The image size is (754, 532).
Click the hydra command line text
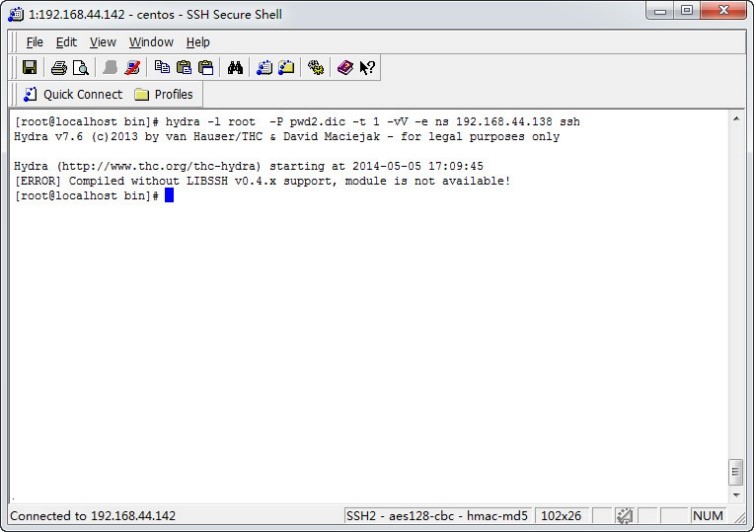[373, 122]
